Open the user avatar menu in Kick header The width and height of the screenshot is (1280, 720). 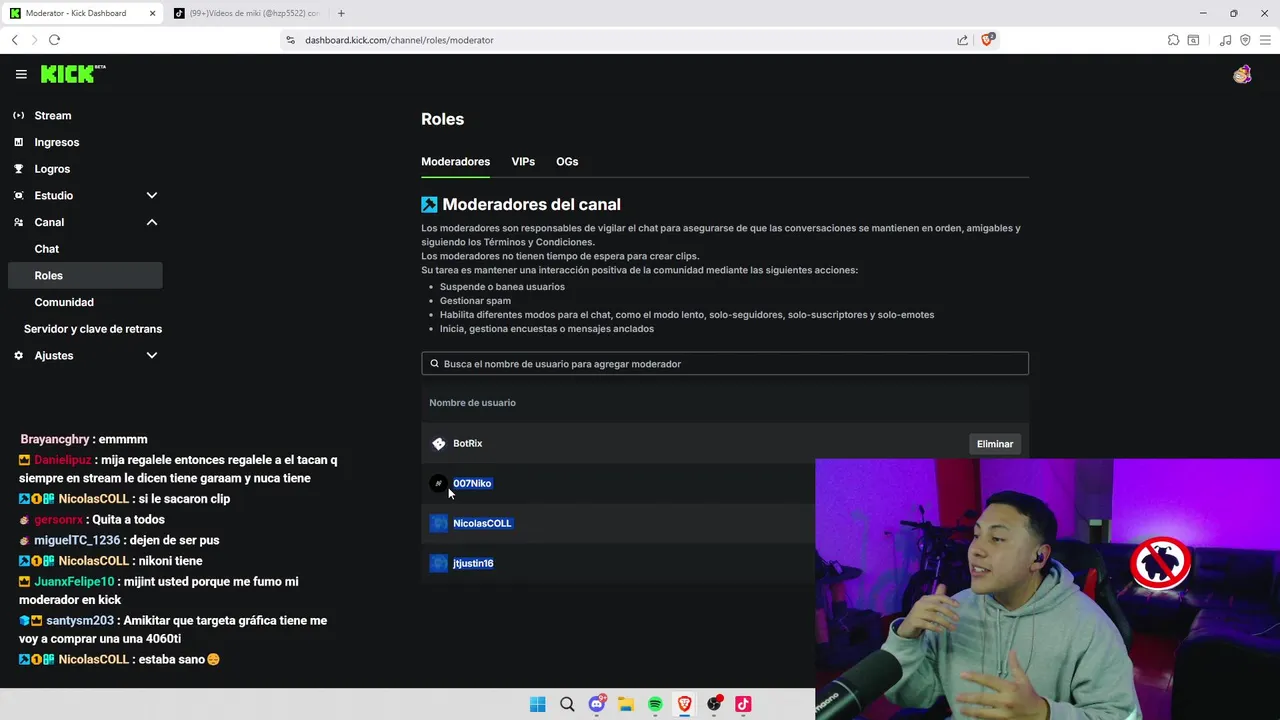tap(1242, 74)
